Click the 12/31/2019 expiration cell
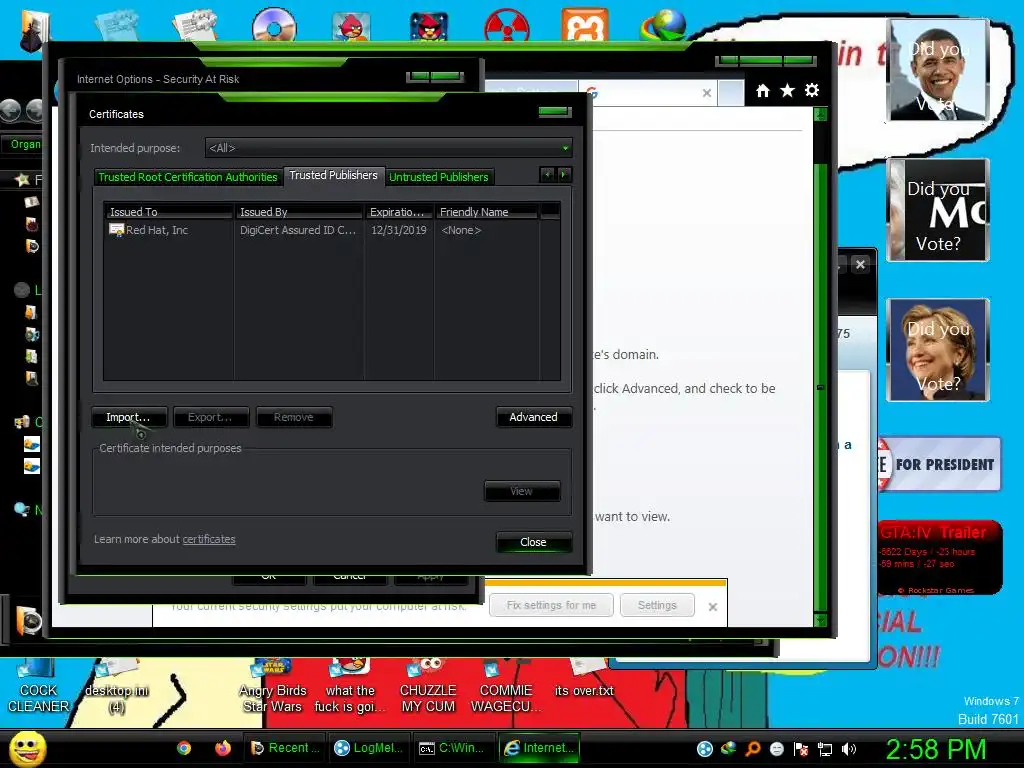 pos(399,230)
